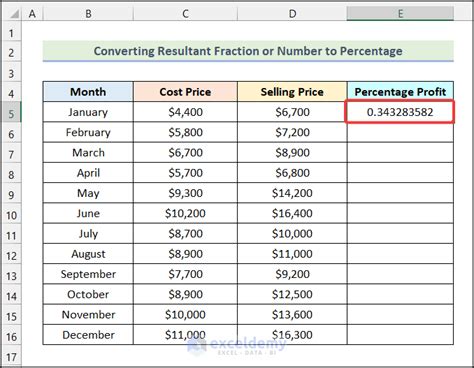Select empty Percentage Profit cell for December

[x=400, y=335]
